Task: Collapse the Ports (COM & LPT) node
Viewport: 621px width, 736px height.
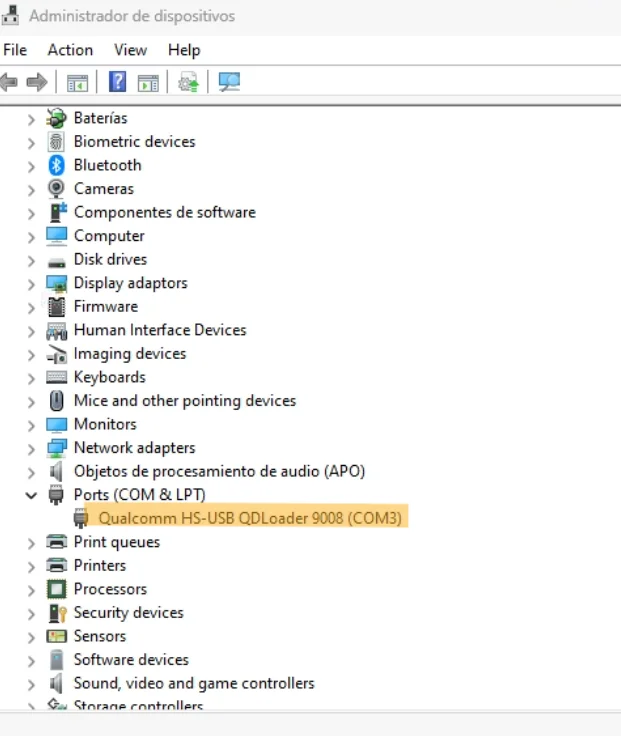Action: point(31,495)
